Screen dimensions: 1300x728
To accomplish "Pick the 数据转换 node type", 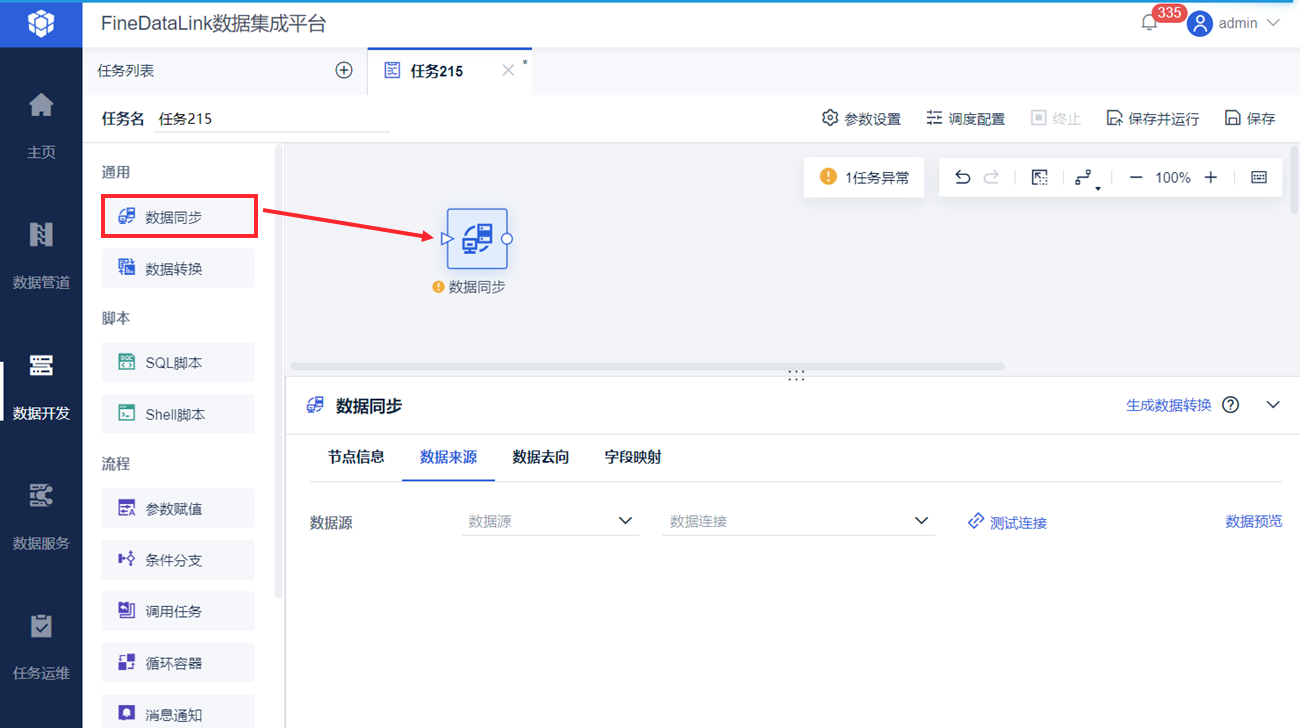I will pyautogui.click(x=179, y=268).
